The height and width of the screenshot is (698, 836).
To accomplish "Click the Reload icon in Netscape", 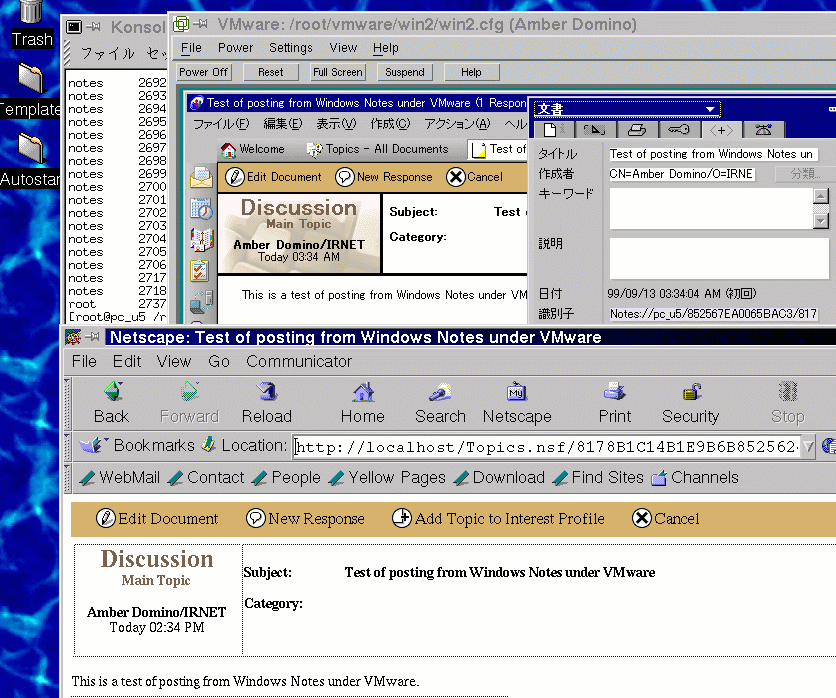I will 267,391.
